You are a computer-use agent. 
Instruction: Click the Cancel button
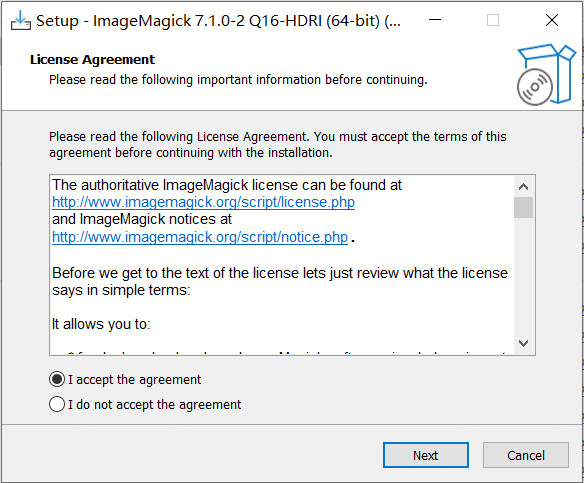click(526, 455)
